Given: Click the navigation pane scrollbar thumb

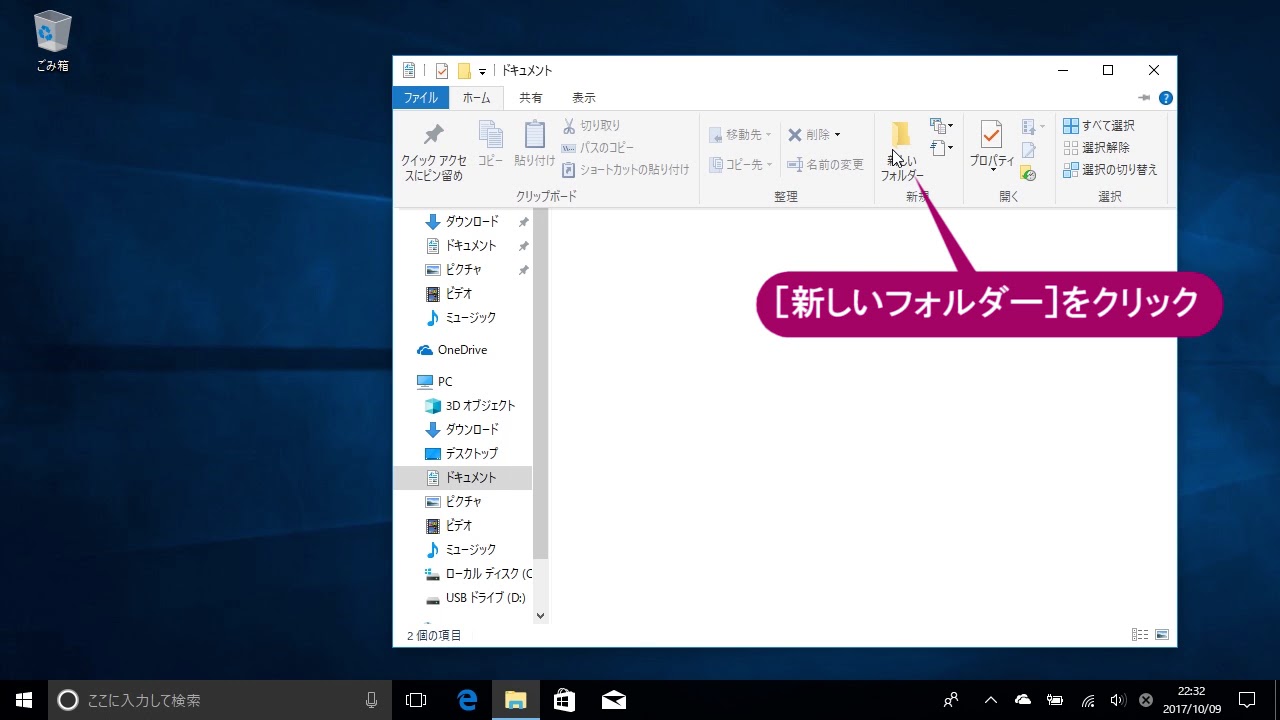Looking at the screenshot, I should (x=540, y=384).
